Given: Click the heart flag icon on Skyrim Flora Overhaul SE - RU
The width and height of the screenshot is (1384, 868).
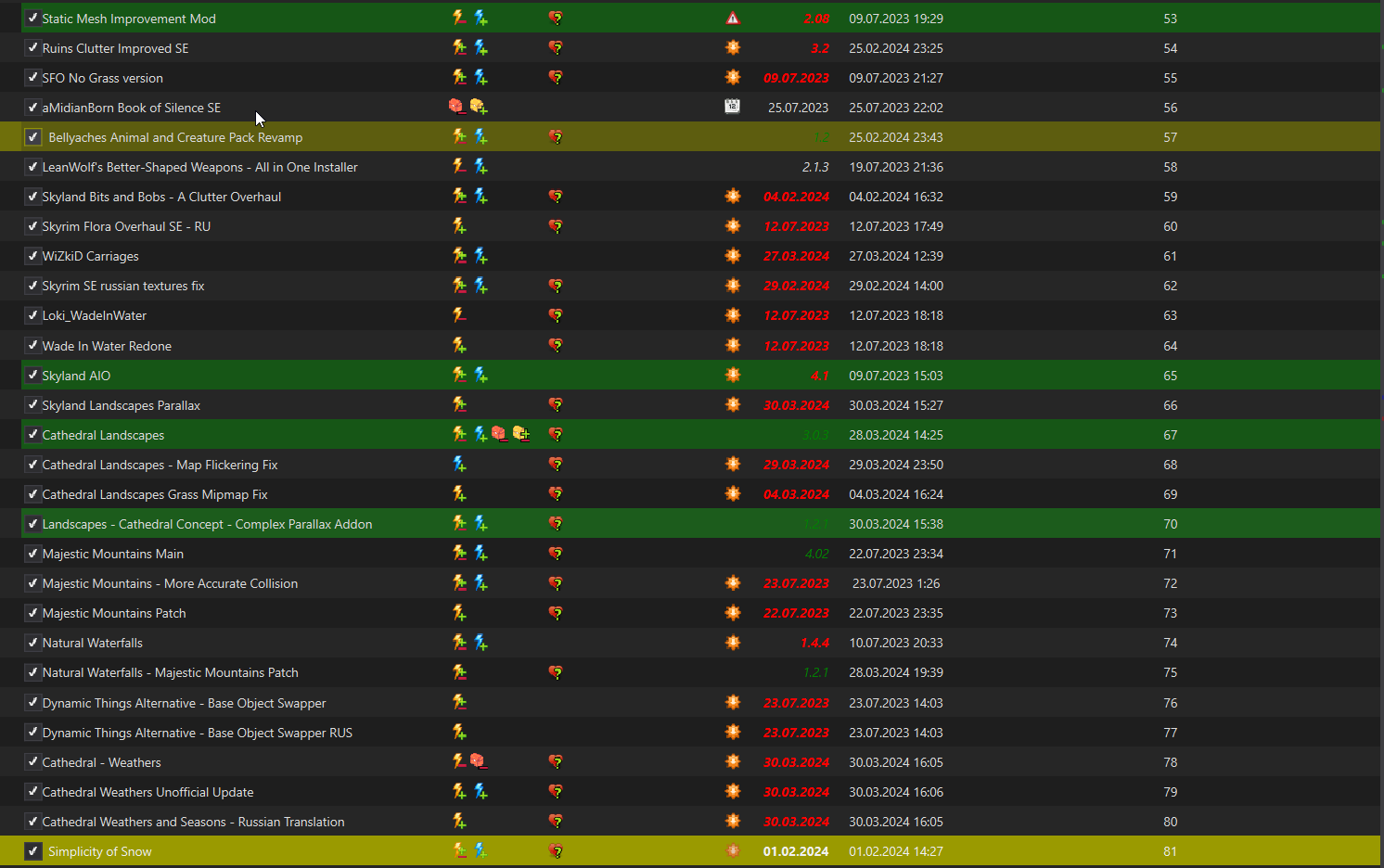Looking at the screenshot, I should coord(556,226).
